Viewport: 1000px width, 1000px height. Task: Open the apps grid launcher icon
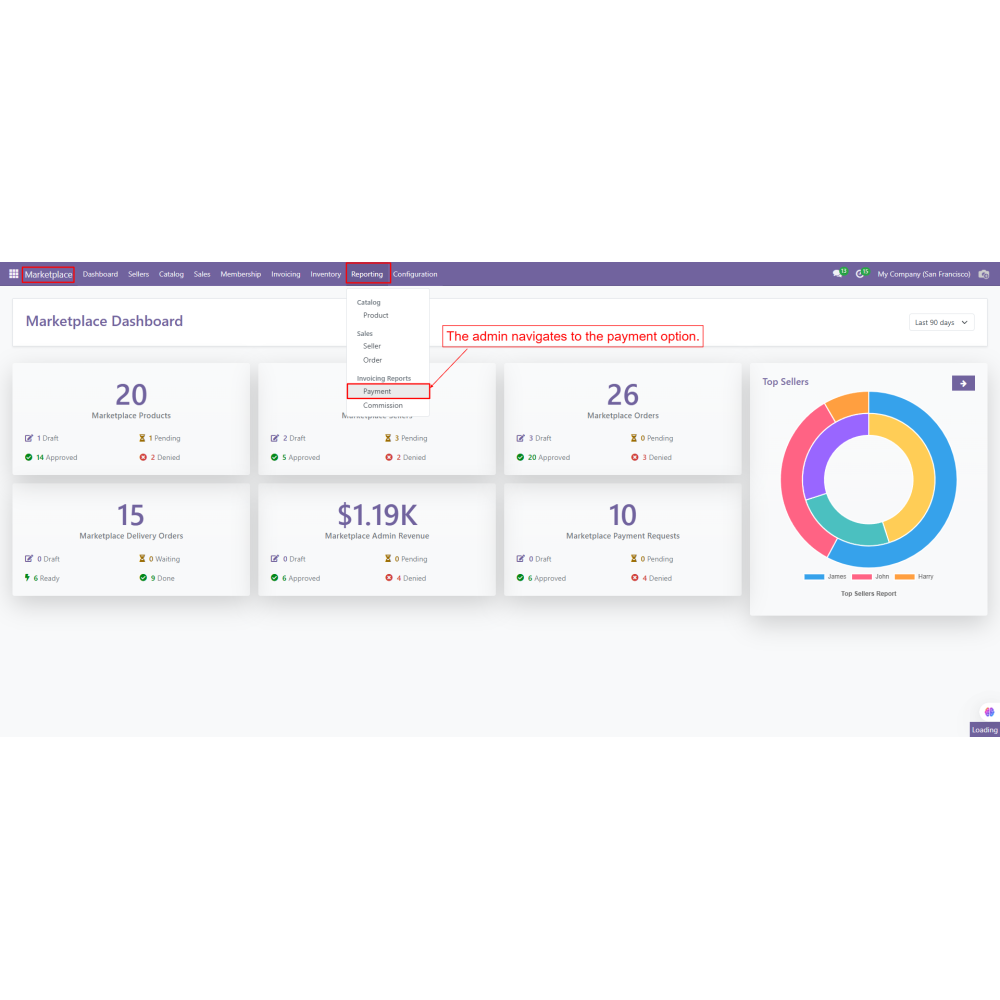[14, 274]
